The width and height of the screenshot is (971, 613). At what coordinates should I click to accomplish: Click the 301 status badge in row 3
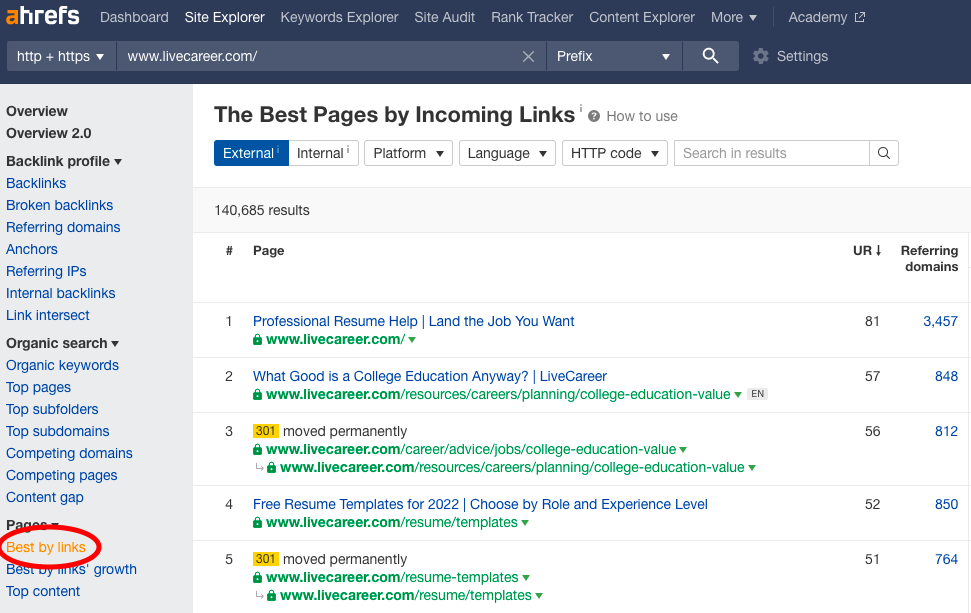(x=266, y=431)
